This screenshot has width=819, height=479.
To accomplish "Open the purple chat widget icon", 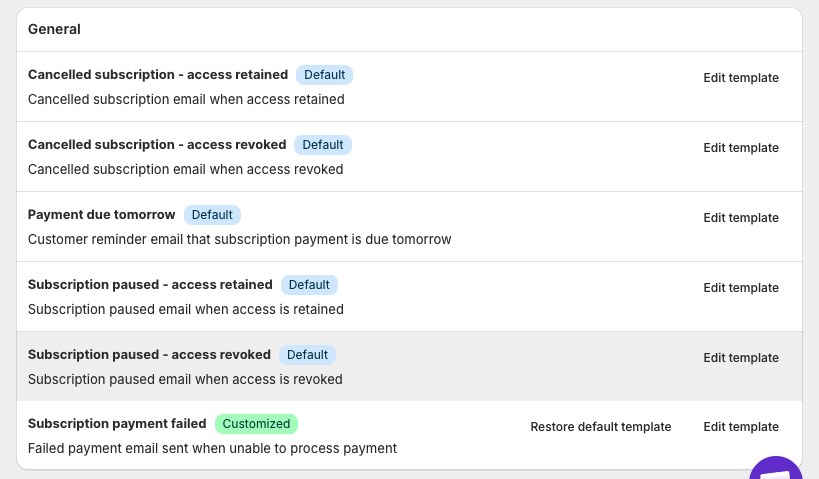I will click(x=778, y=468).
